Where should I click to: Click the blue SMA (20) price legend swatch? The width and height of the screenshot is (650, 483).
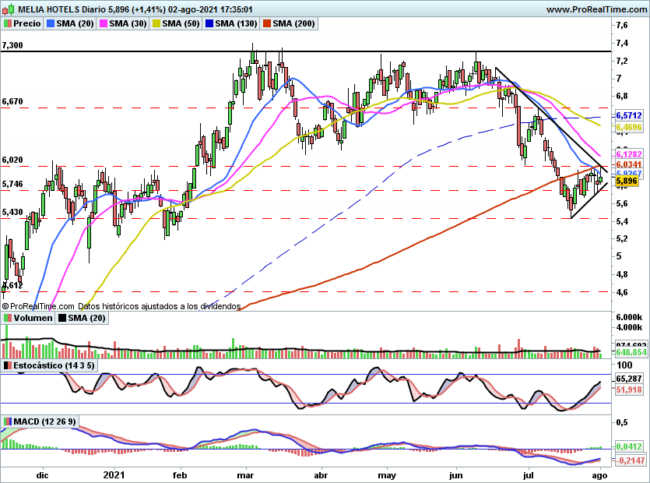coord(51,24)
